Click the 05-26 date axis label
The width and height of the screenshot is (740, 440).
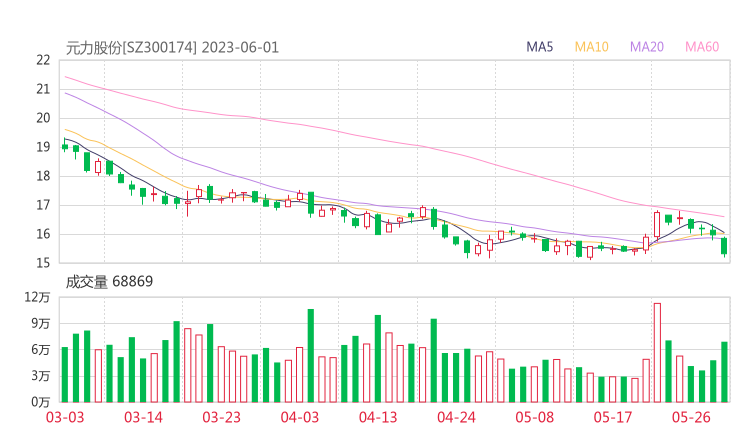(691, 417)
